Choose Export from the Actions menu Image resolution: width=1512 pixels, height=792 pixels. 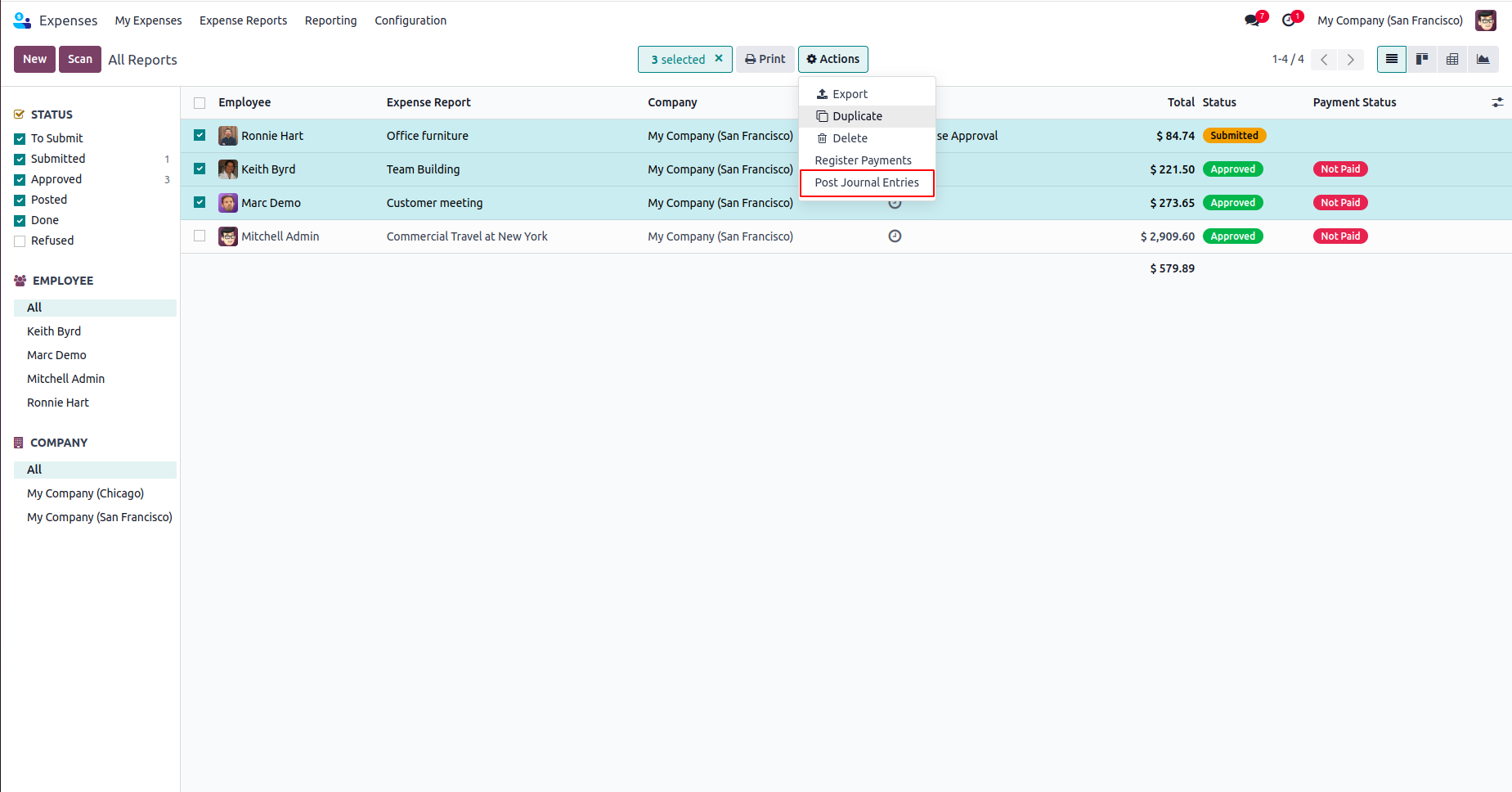[867, 94]
